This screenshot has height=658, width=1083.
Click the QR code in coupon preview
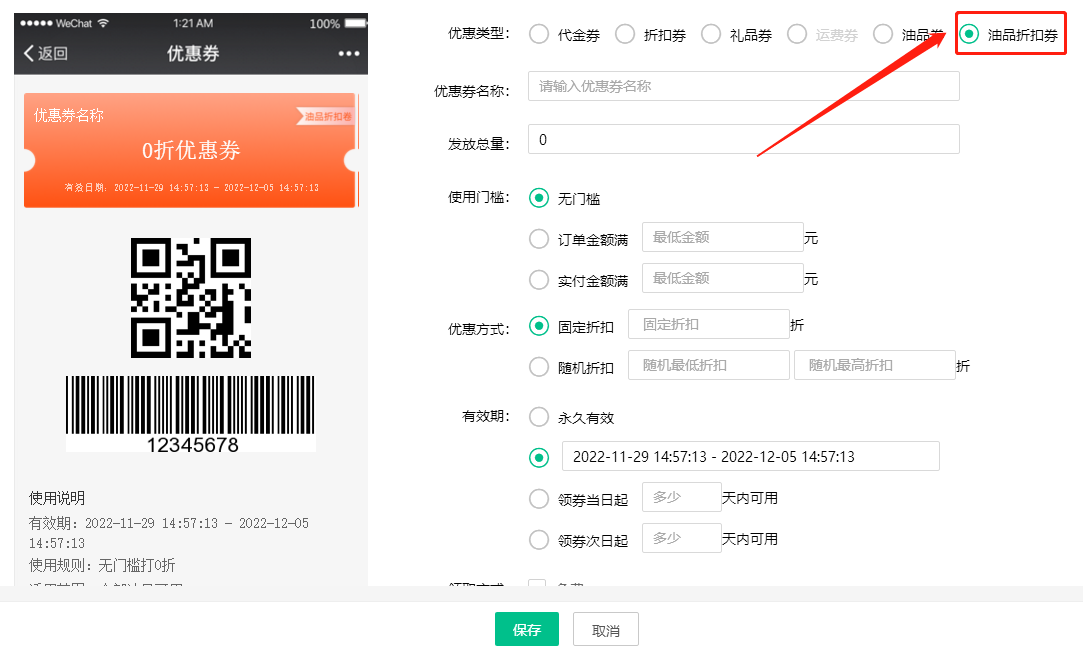pos(191,298)
